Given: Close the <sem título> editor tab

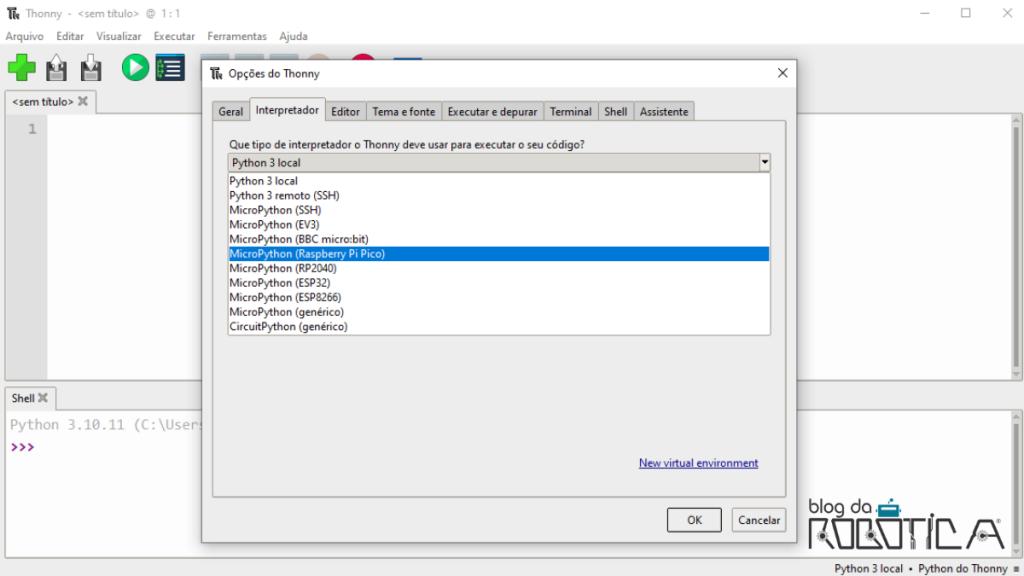Looking at the screenshot, I should pos(83,101).
